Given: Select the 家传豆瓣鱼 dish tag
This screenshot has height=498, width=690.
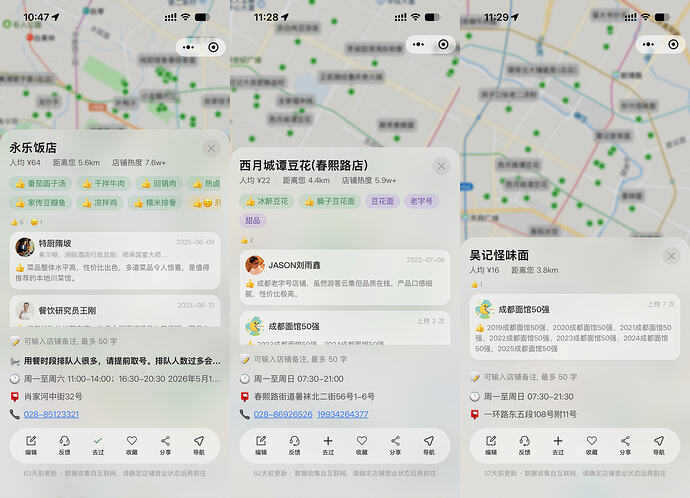Looking at the screenshot, I should click(40, 203).
